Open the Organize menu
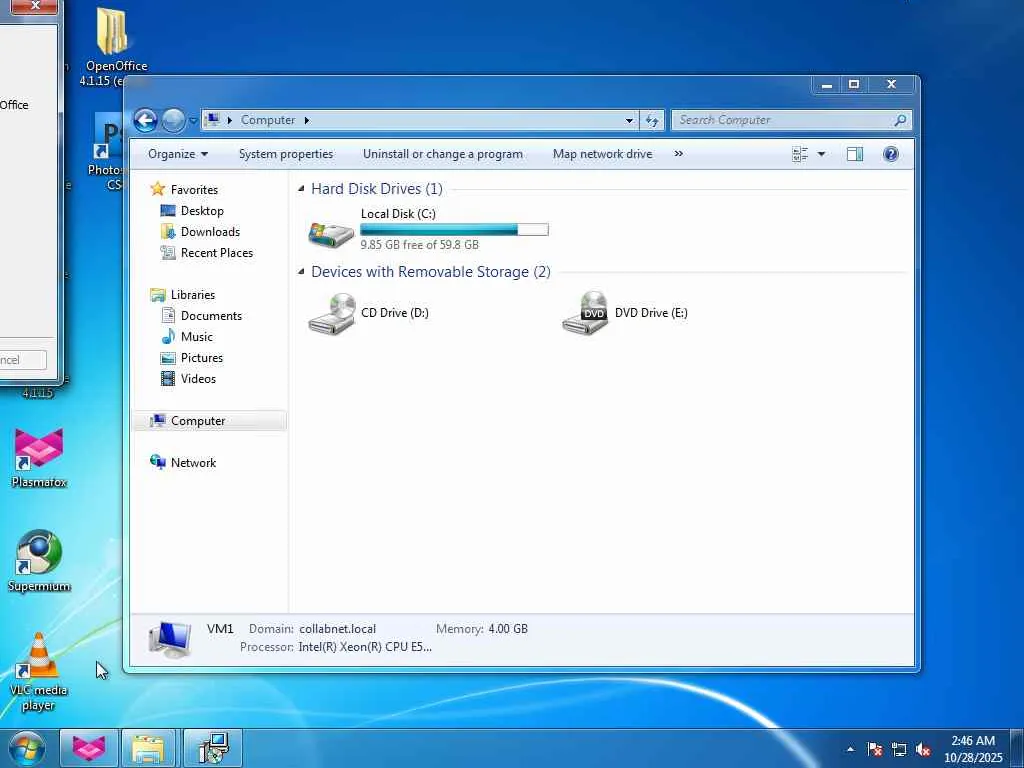This screenshot has height=768, width=1024. pyautogui.click(x=178, y=154)
